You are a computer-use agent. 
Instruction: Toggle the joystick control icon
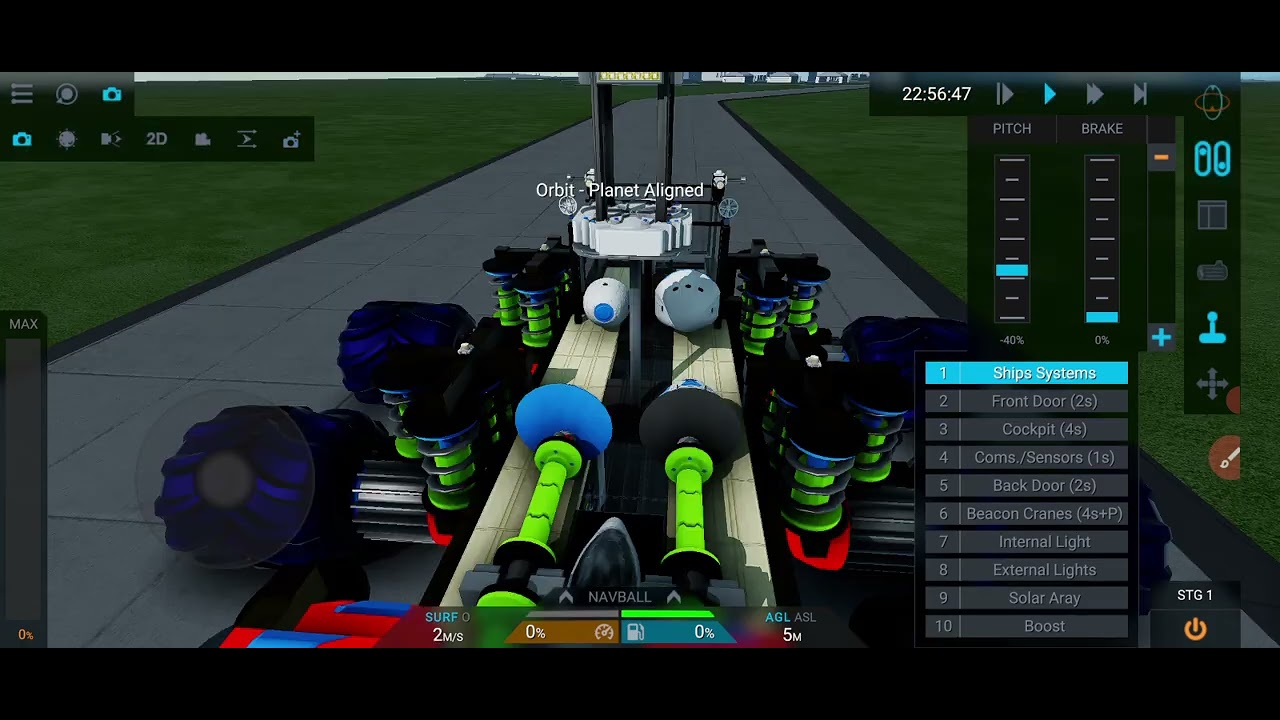click(1212, 328)
